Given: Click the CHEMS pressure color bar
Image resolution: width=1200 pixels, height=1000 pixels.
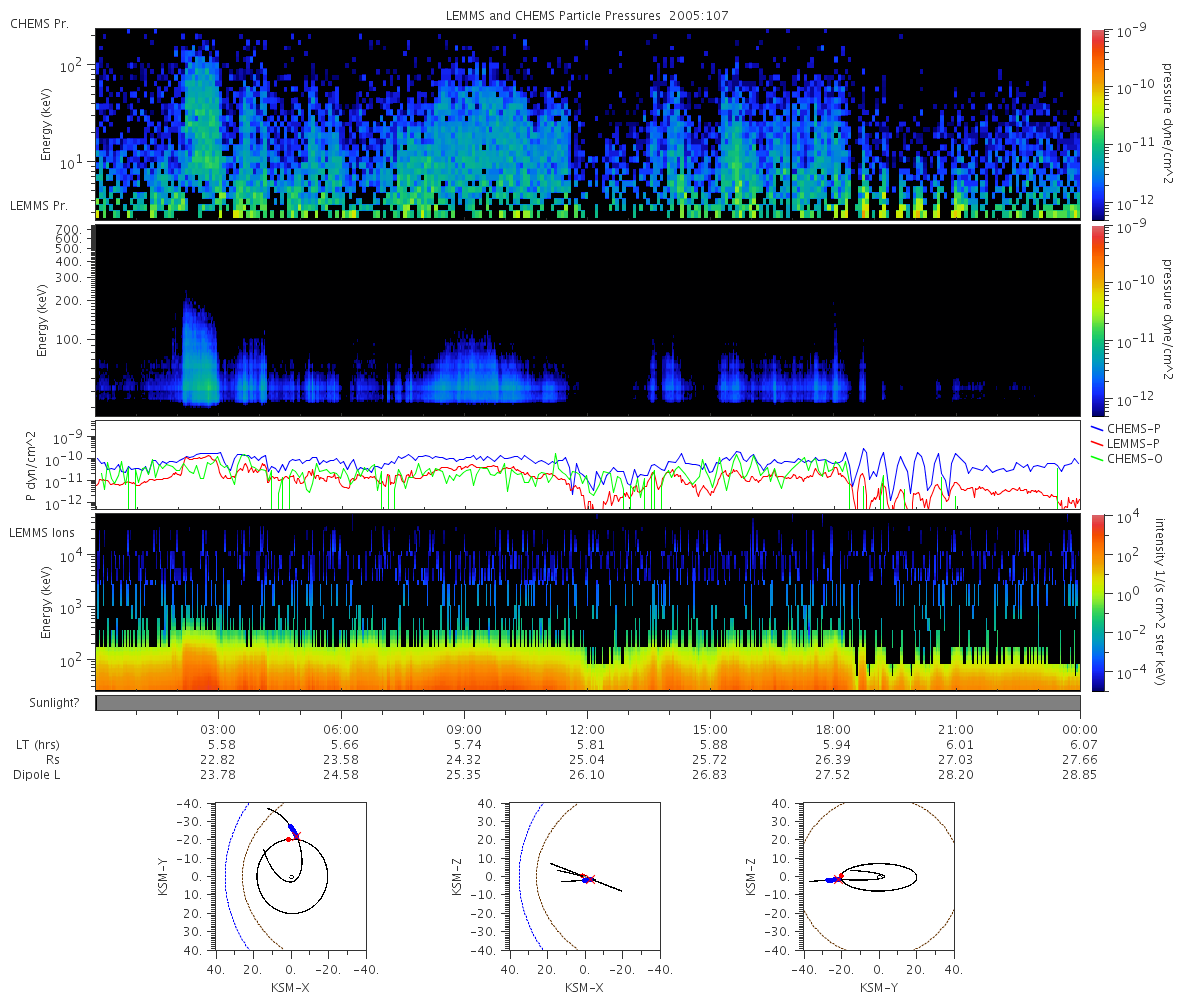Looking at the screenshot, I should coord(1097,124).
